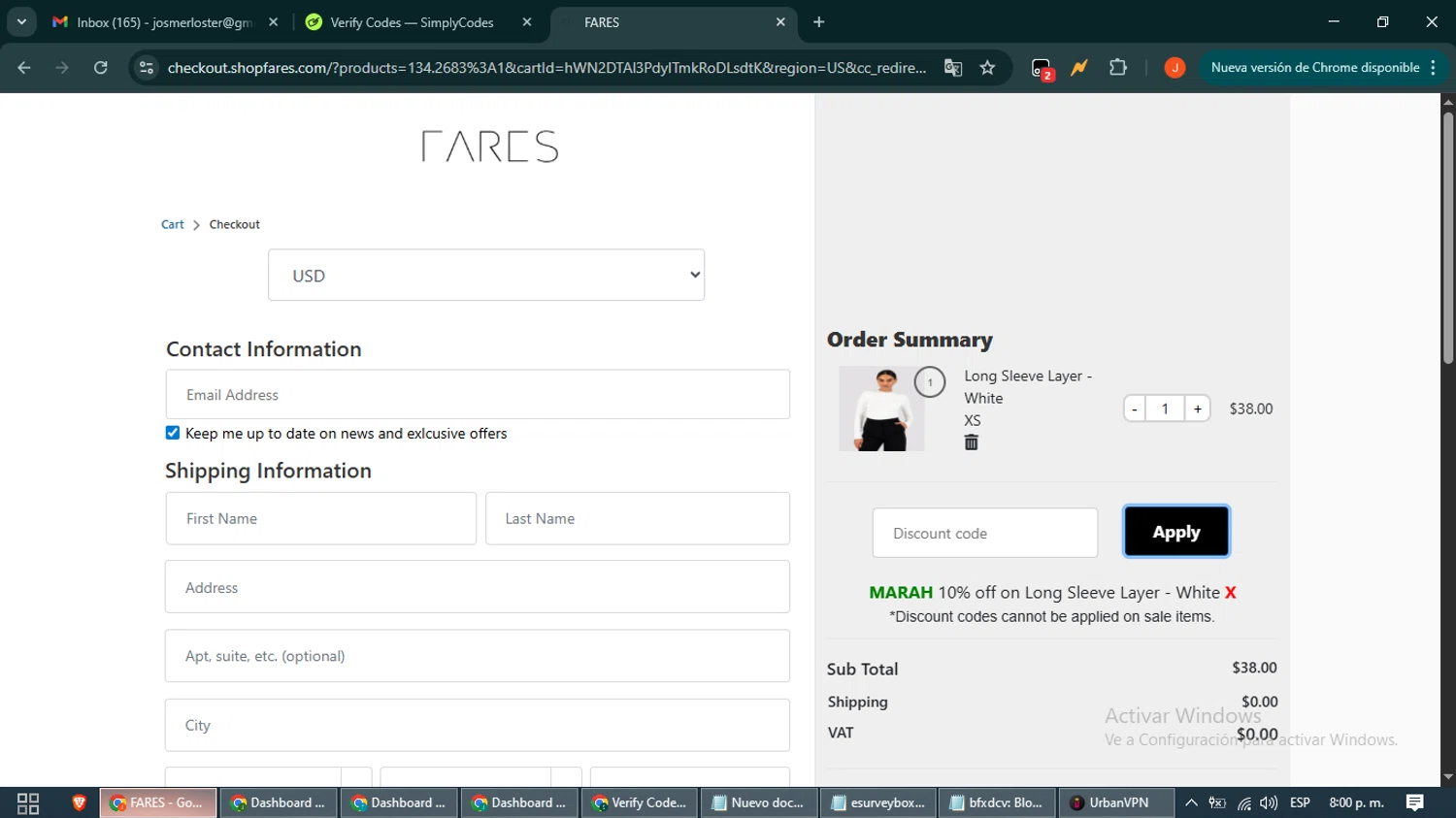Open the Chrome profile avatar J
This screenshot has width=1456, height=818.
coord(1175,68)
